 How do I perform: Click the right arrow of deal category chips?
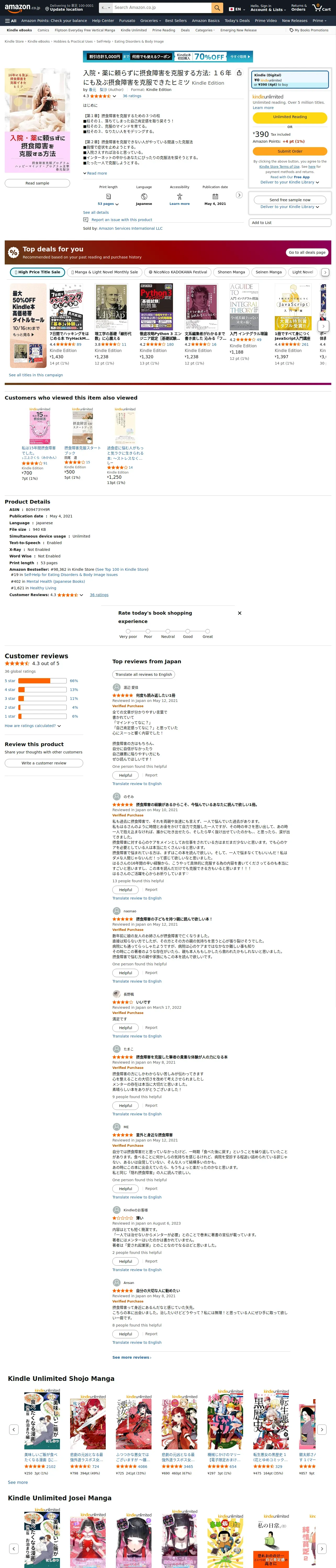tap(325, 272)
